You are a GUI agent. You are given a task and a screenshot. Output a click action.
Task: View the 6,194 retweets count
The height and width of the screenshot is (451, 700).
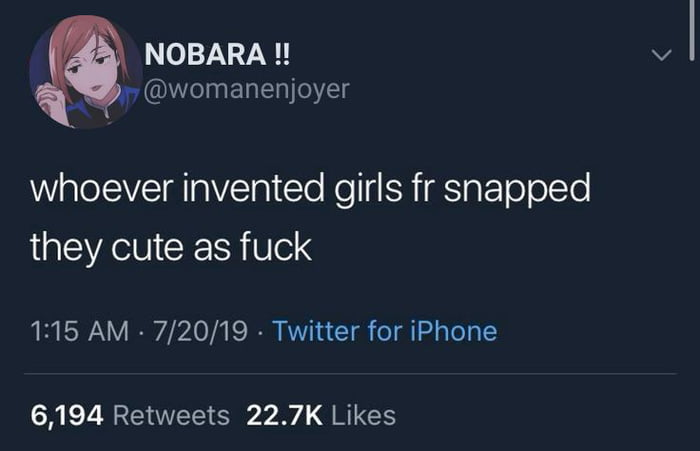coord(68,415)
